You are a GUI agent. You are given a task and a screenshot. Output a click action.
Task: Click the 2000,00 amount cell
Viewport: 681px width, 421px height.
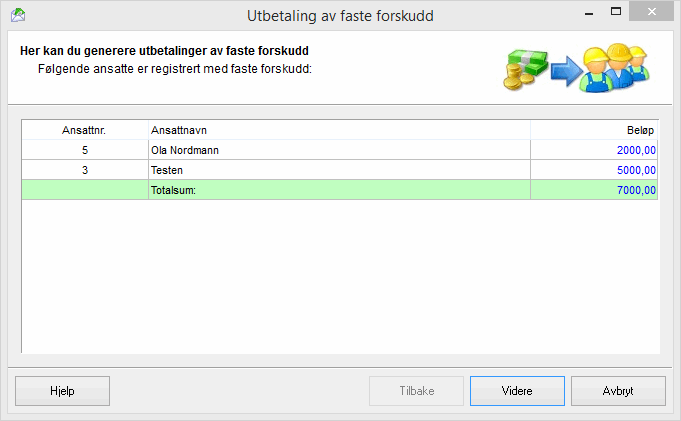[x=594, y=151]
